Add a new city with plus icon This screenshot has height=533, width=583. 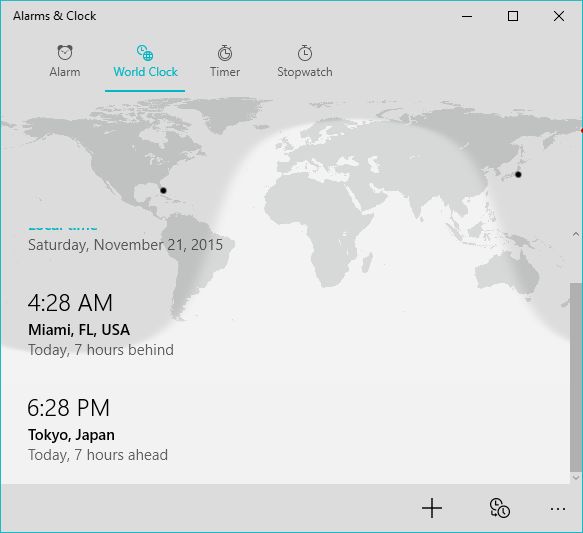pyautogui.click(x=432, y=508)
